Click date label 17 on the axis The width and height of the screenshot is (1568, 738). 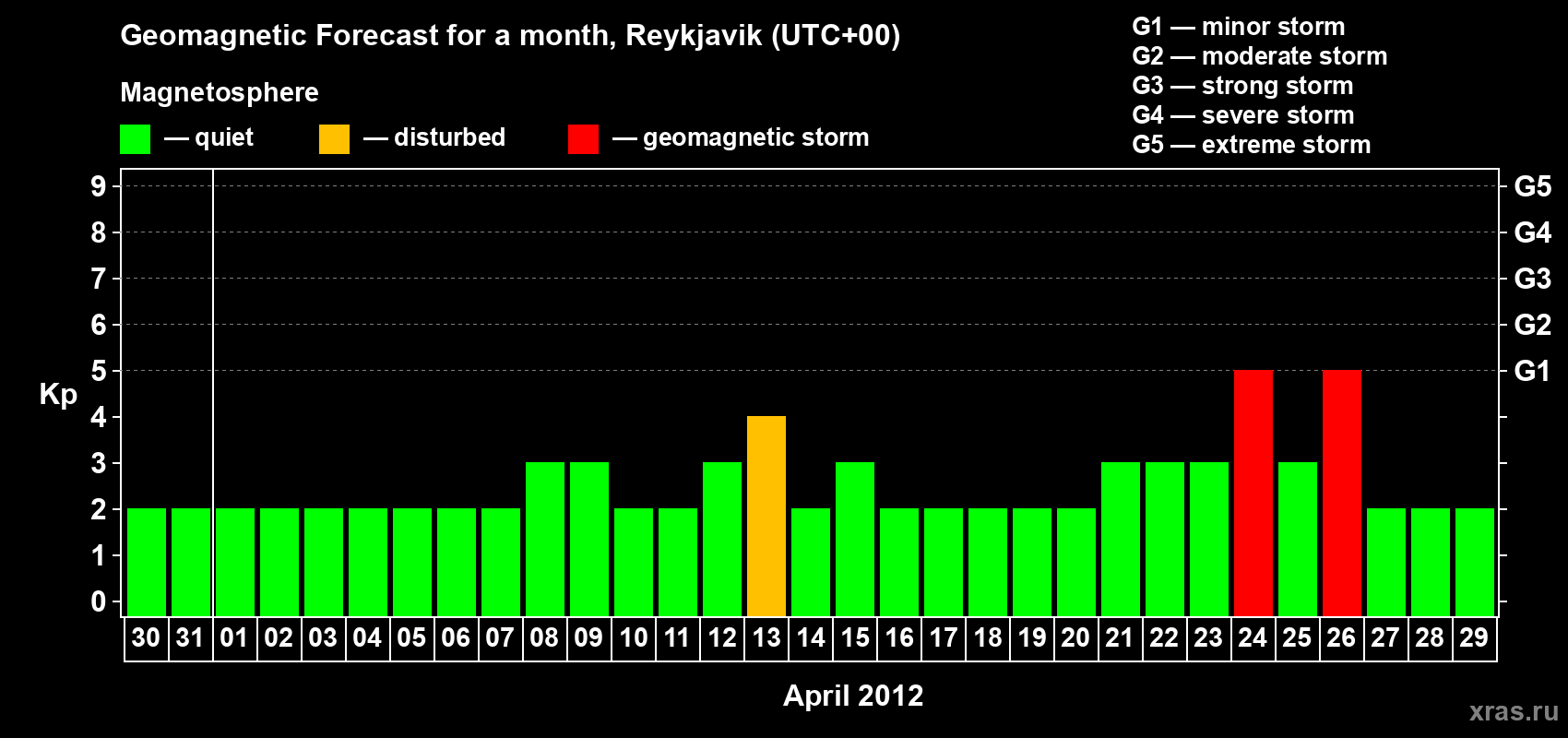(x=944, y=637)
